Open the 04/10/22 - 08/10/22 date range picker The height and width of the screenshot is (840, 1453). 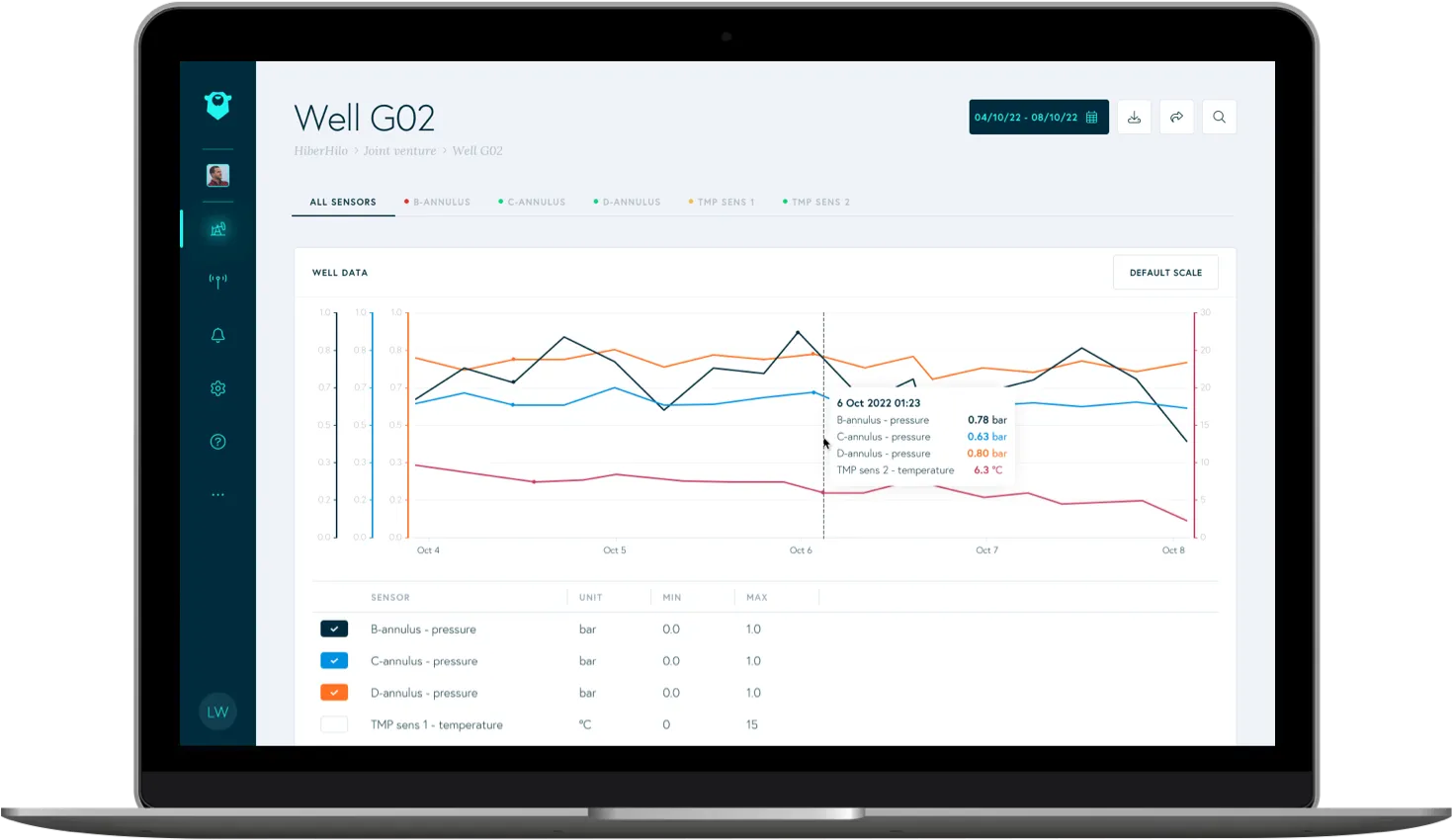pos(1038,117)
